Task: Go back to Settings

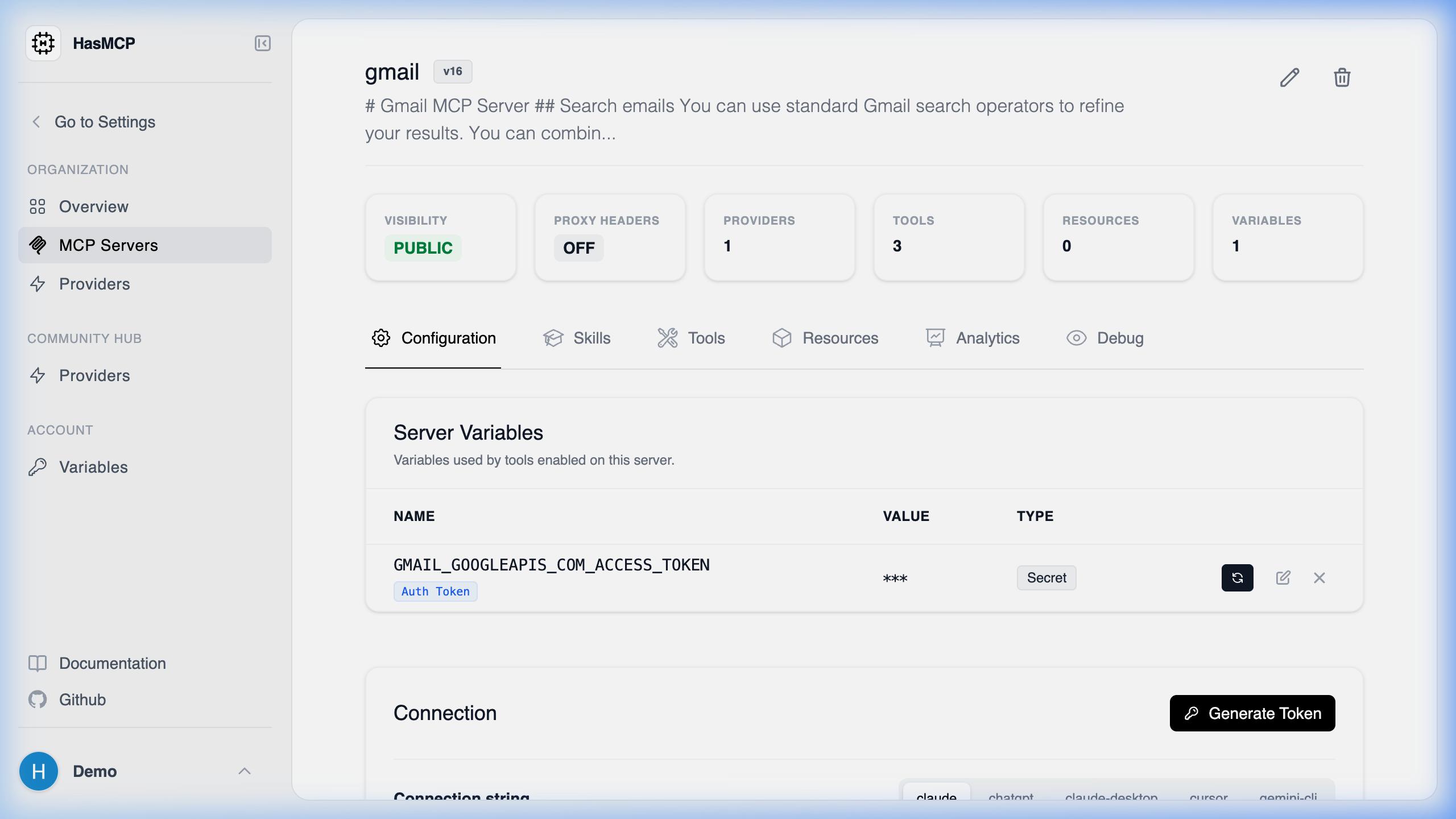Action: tap(104, 122)
